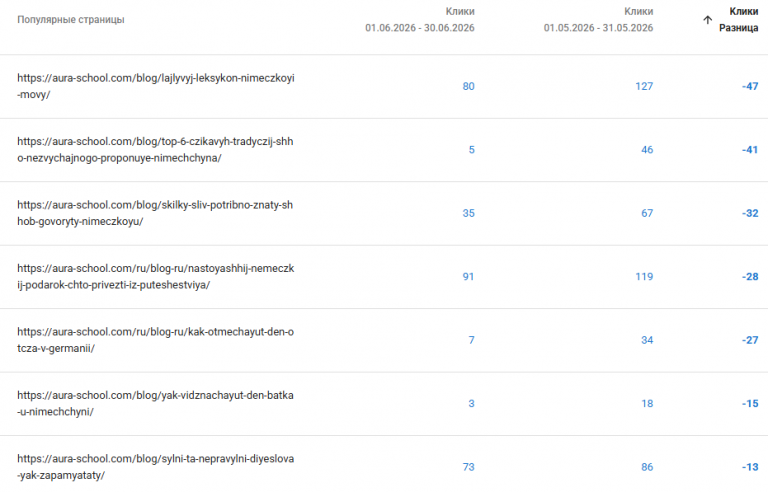Click the May clicks value 127

[644, 86]
